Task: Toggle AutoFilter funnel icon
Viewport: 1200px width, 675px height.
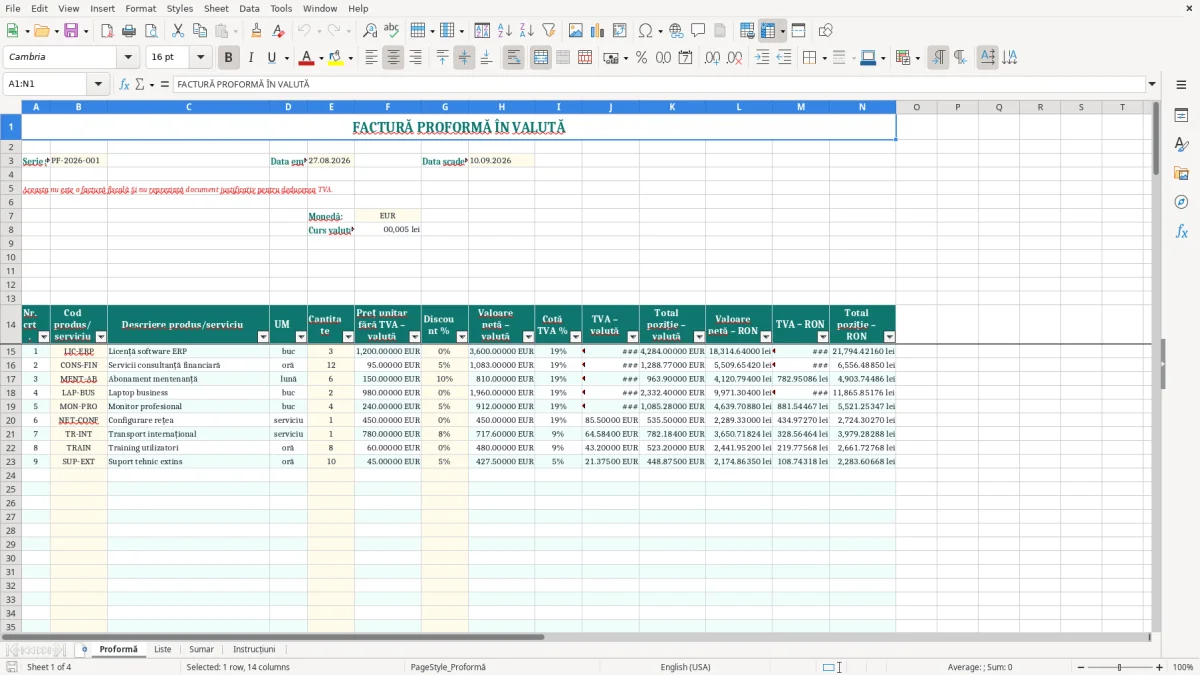Action: click(548, 31)
